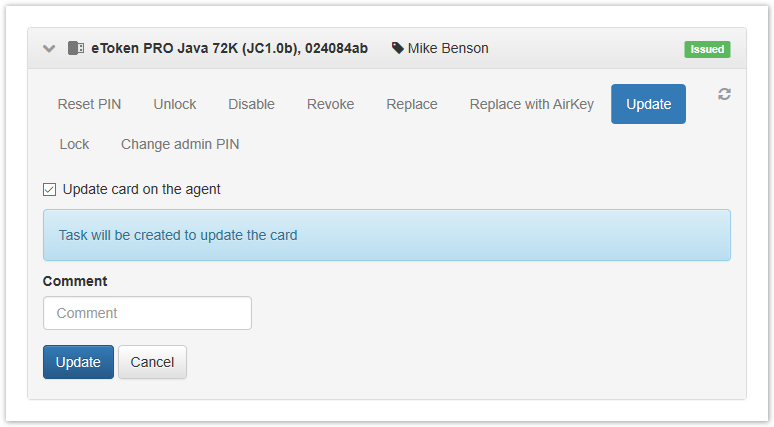Click the tag icon beside Mike Benson
Image resolution: width=774 pixels, height=427 pixels.
pos(398,48)
